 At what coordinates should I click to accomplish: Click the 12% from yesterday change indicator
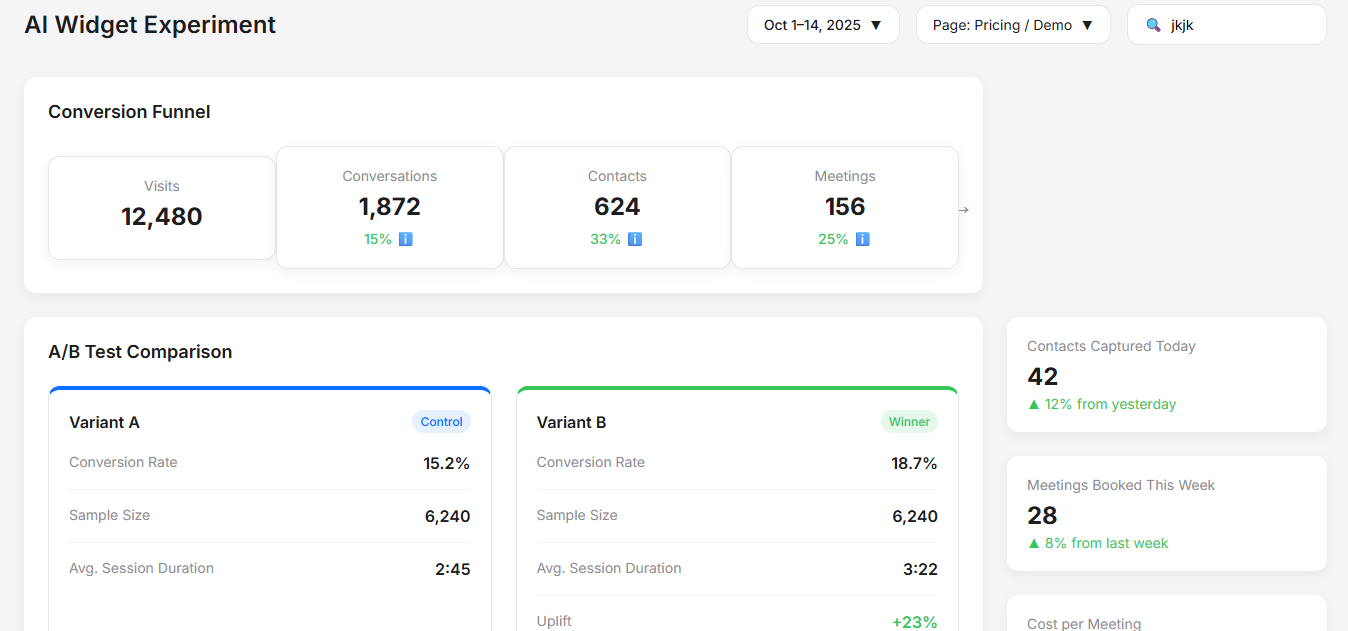[1100, 404]
